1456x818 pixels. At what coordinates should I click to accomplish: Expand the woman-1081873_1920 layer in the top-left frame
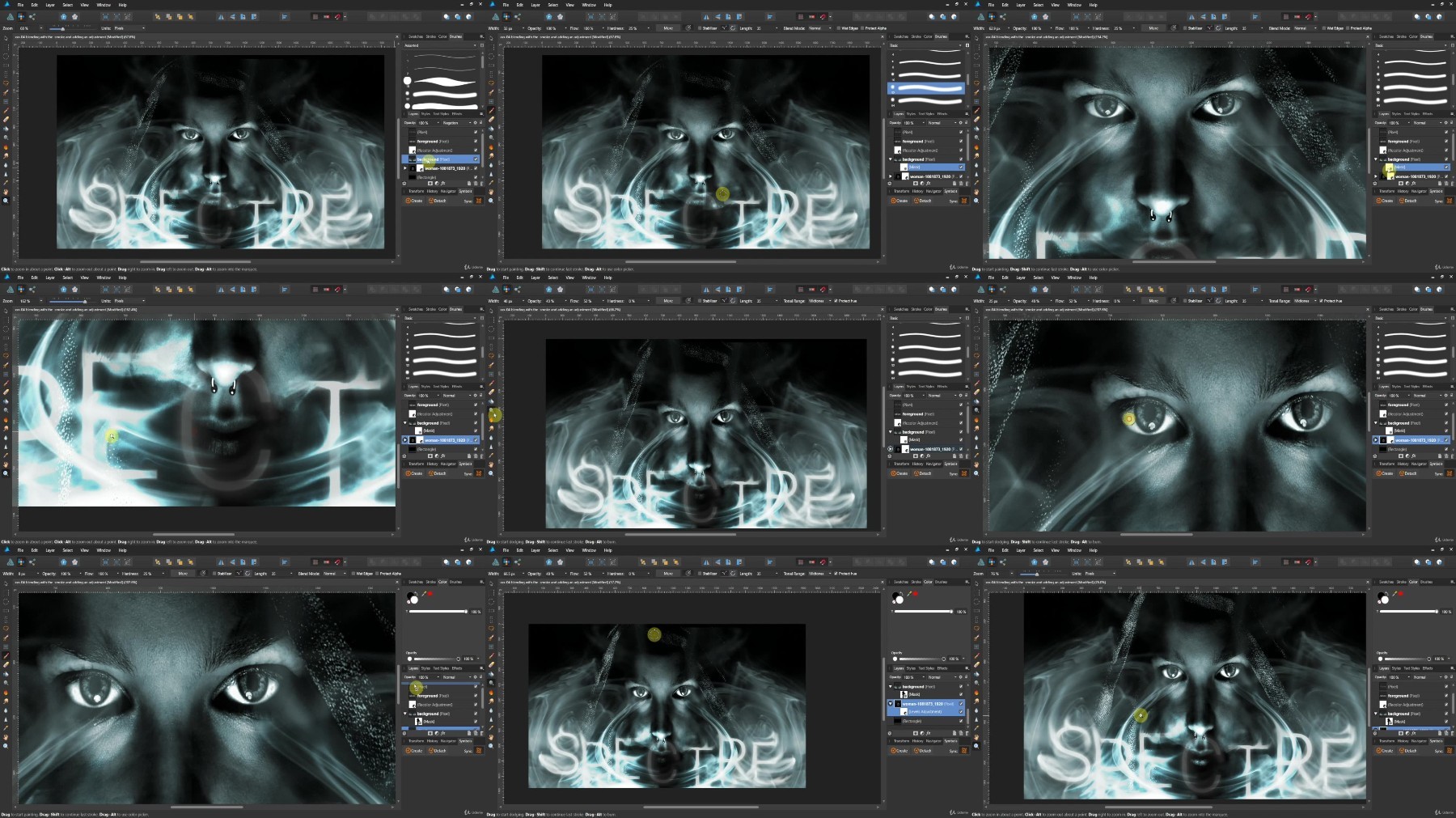[x=405, y=168]
